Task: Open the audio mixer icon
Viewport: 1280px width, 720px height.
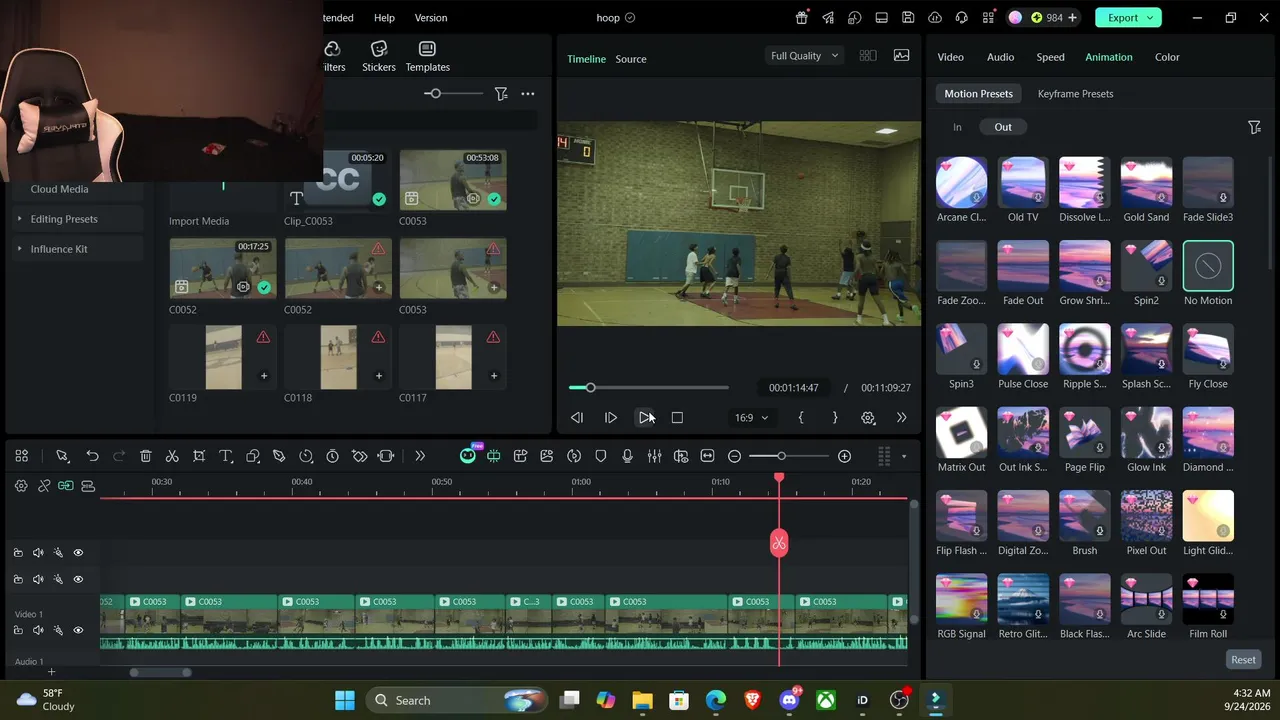Action: click(x=654, y=456)
